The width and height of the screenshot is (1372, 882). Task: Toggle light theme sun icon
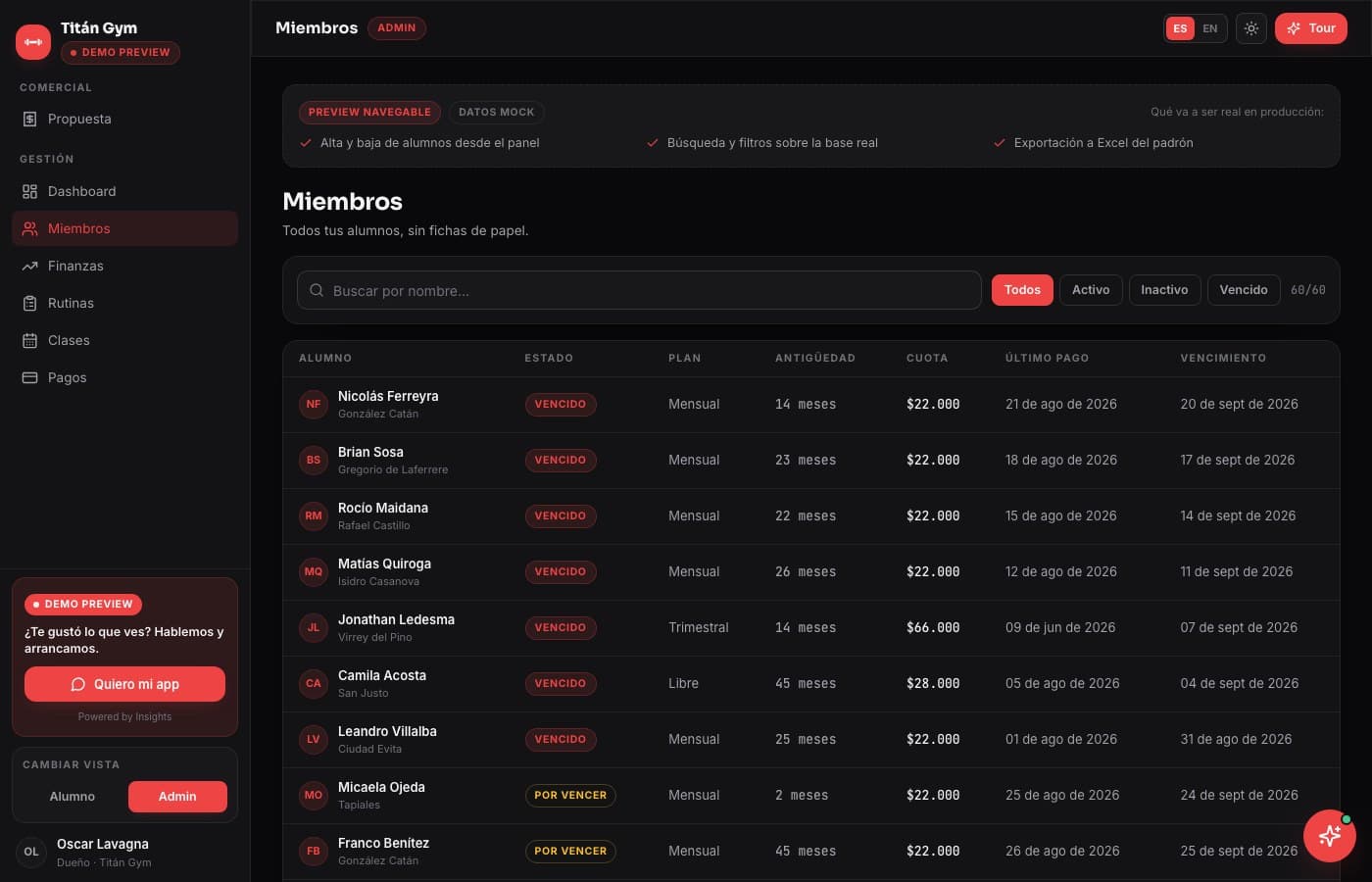tap(1251, 28)
